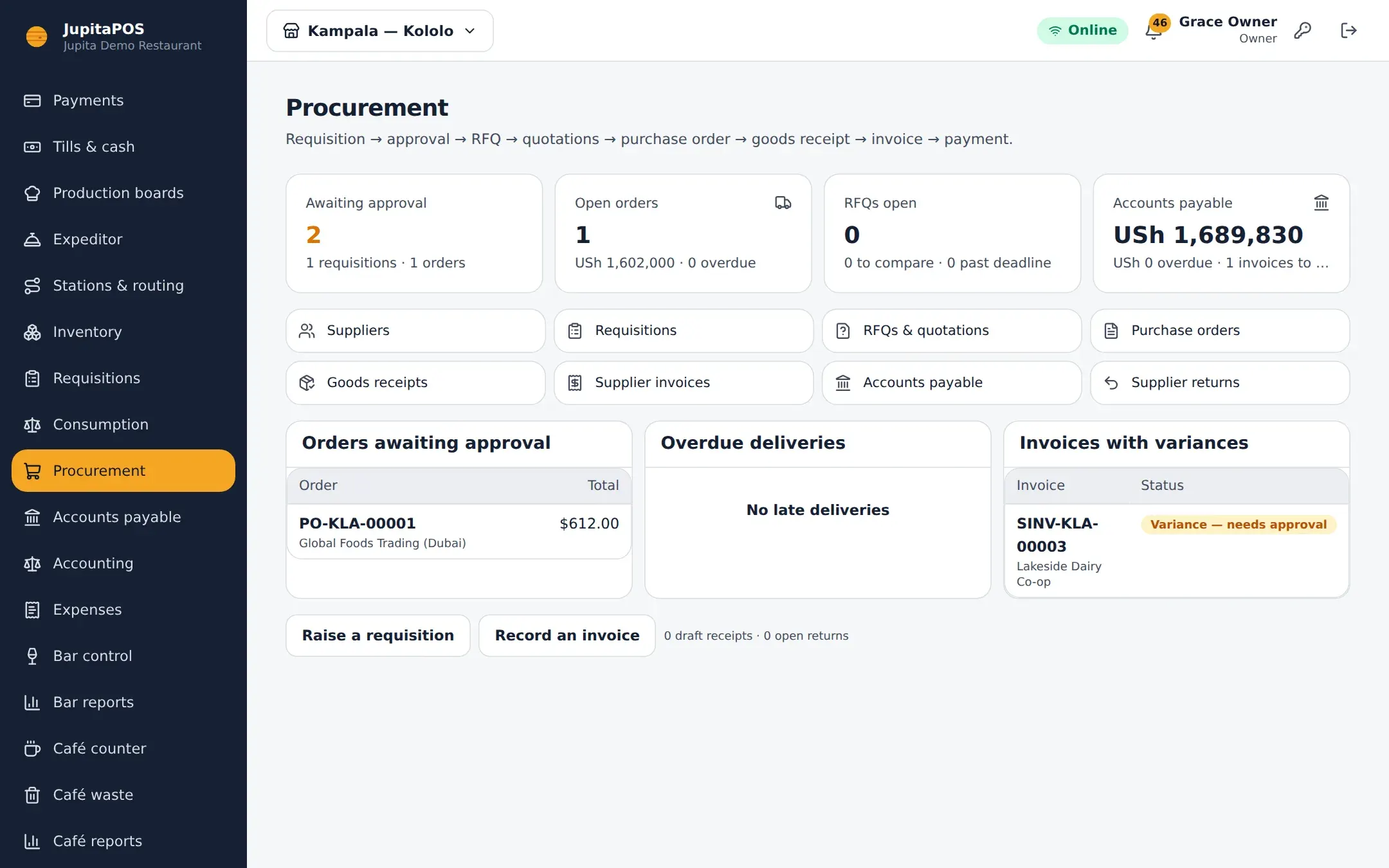Screen dimensions: 1389x868
Task: Click the key icon in the header
Action: coord(1302,30)
